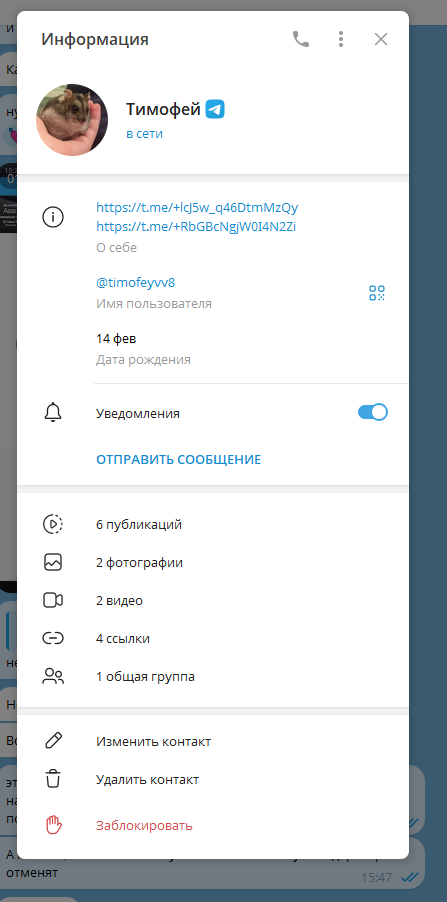The width and height of the screenshot is (447, 902).
Task: Start a voice call with phone icon
Action: [301, 39]
